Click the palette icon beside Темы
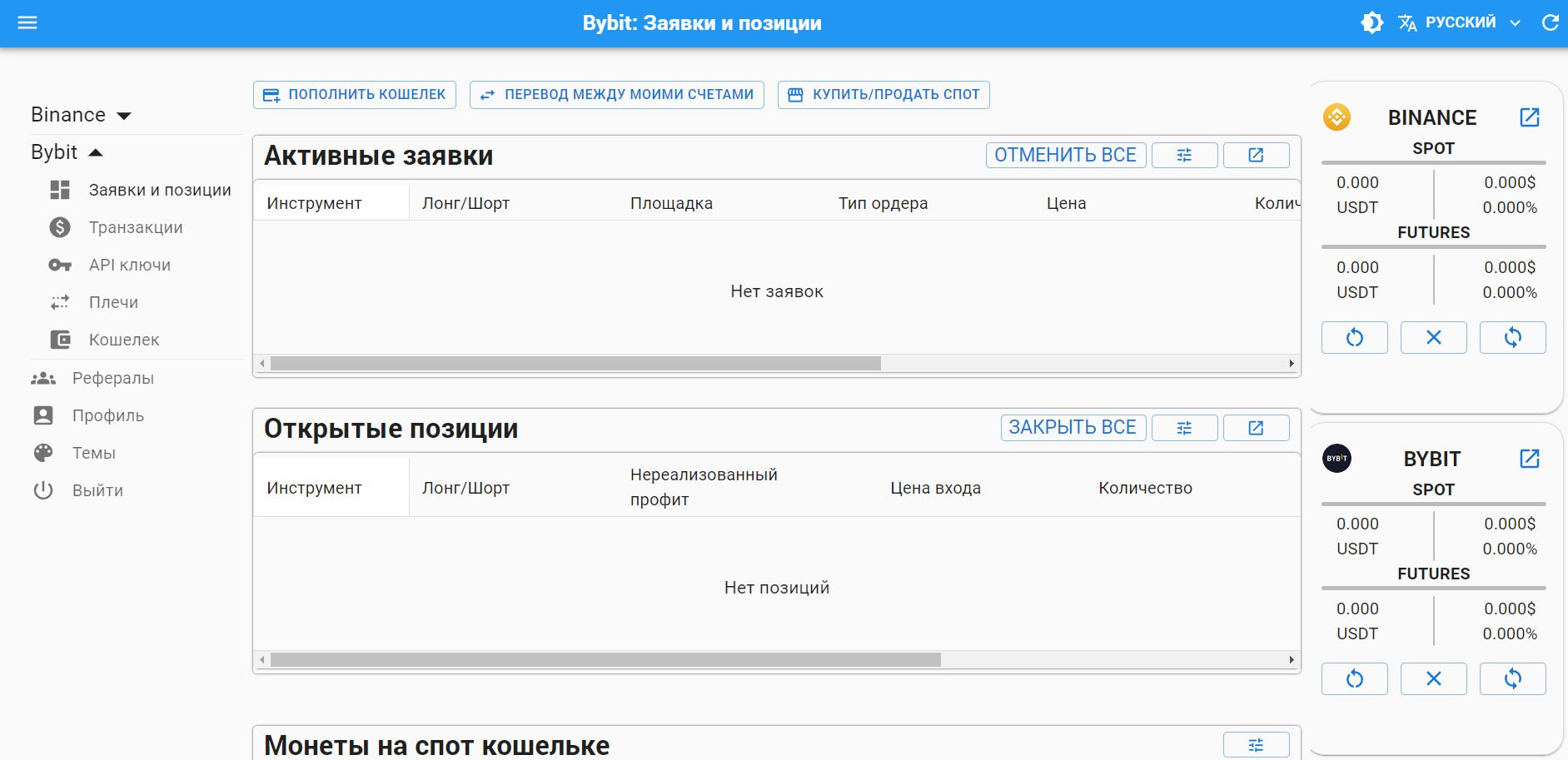This screenshot has height=760, width=1568. 43,453
